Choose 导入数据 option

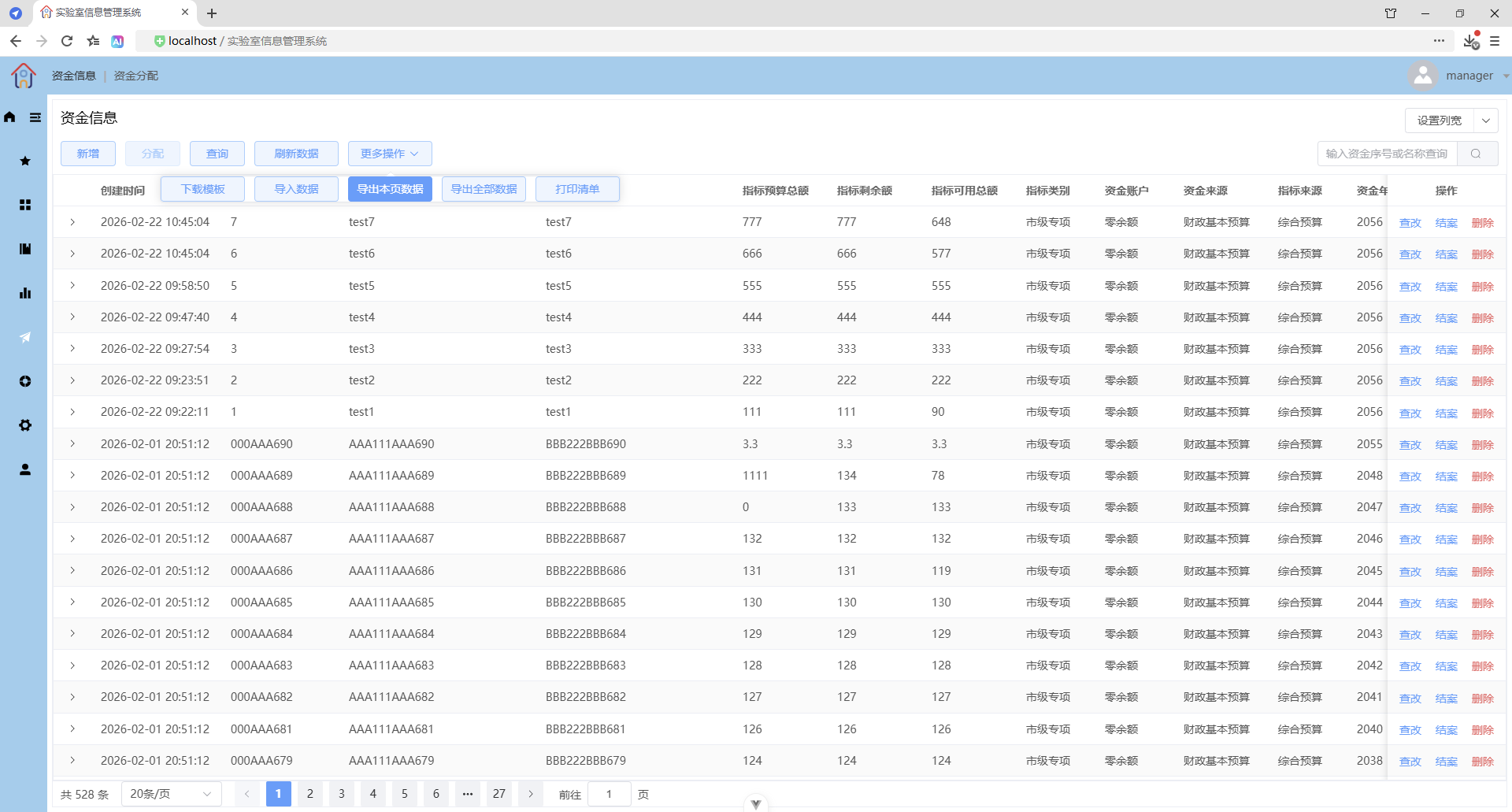tap(296, 189)
